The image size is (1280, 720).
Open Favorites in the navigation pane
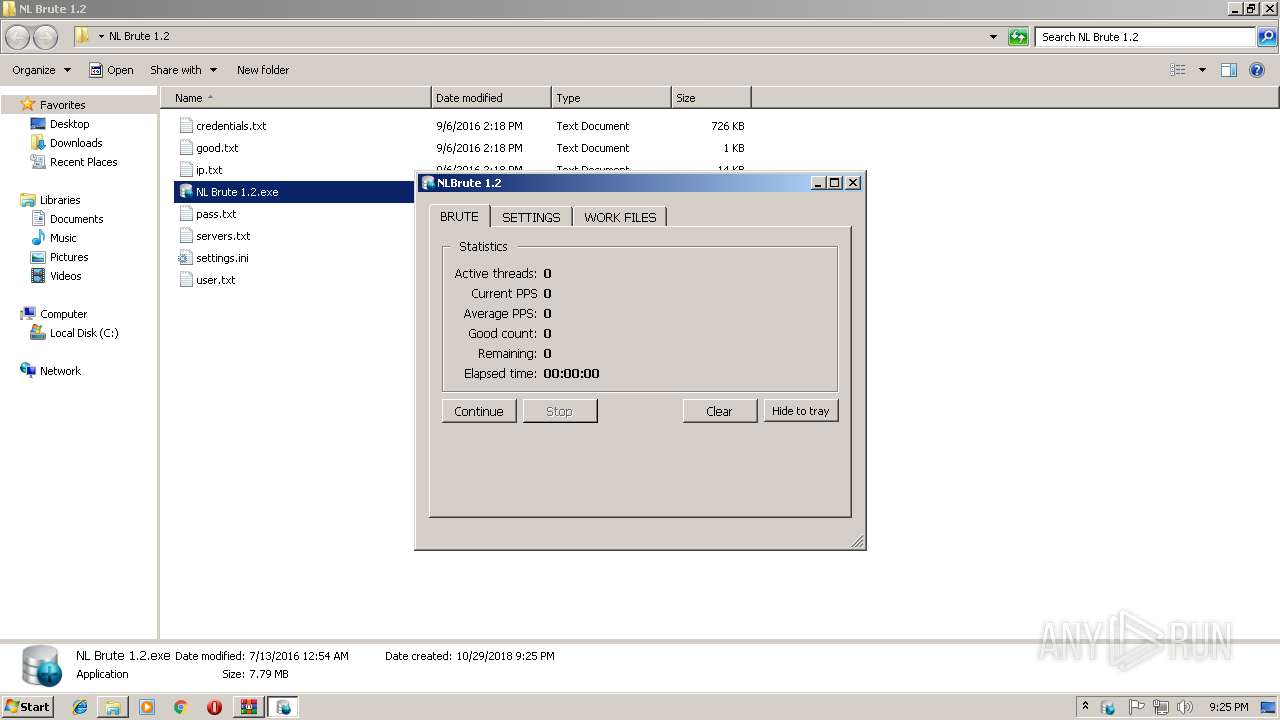pyautogui.click(x=62, y=105)
